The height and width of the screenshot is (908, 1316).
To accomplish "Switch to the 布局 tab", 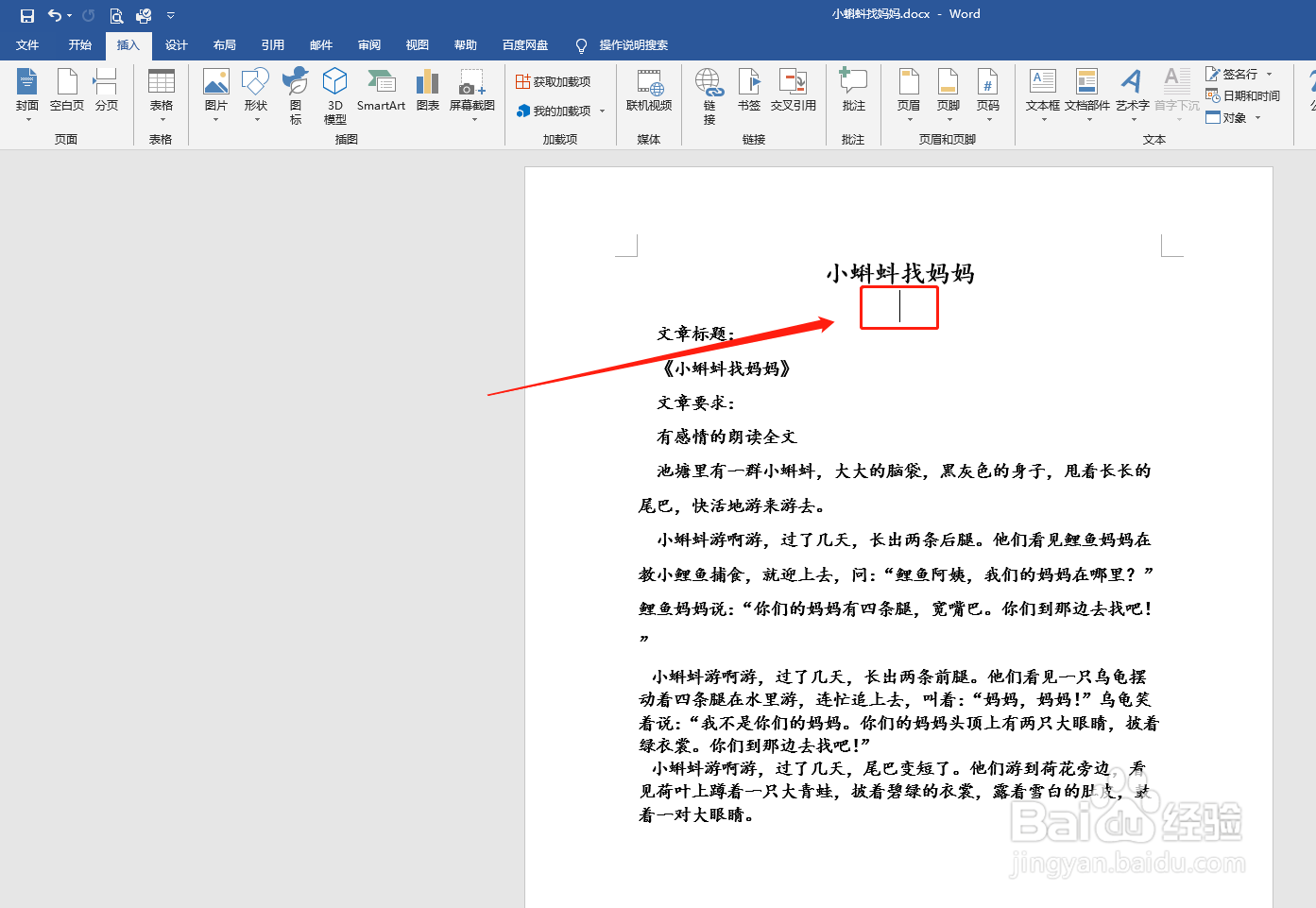I will [x=225, y=45].
